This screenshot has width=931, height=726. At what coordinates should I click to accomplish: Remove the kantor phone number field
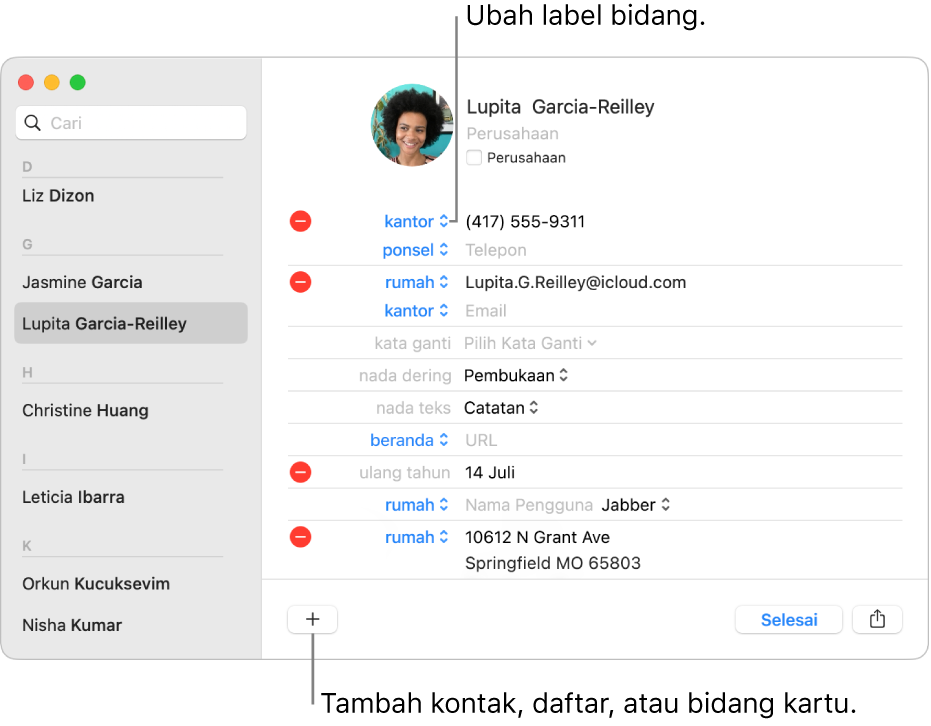300,221
